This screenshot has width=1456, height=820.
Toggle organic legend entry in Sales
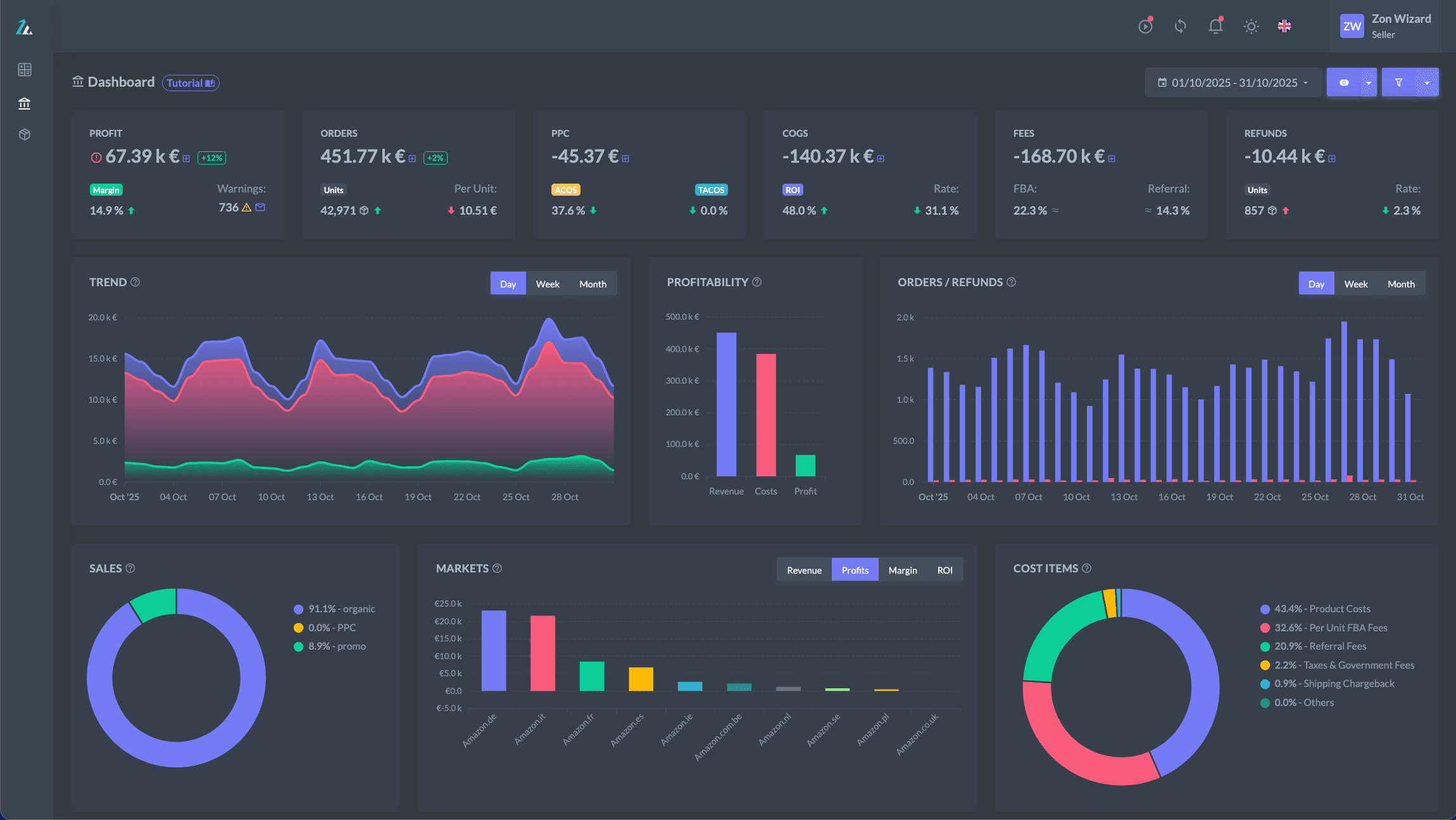334,609
